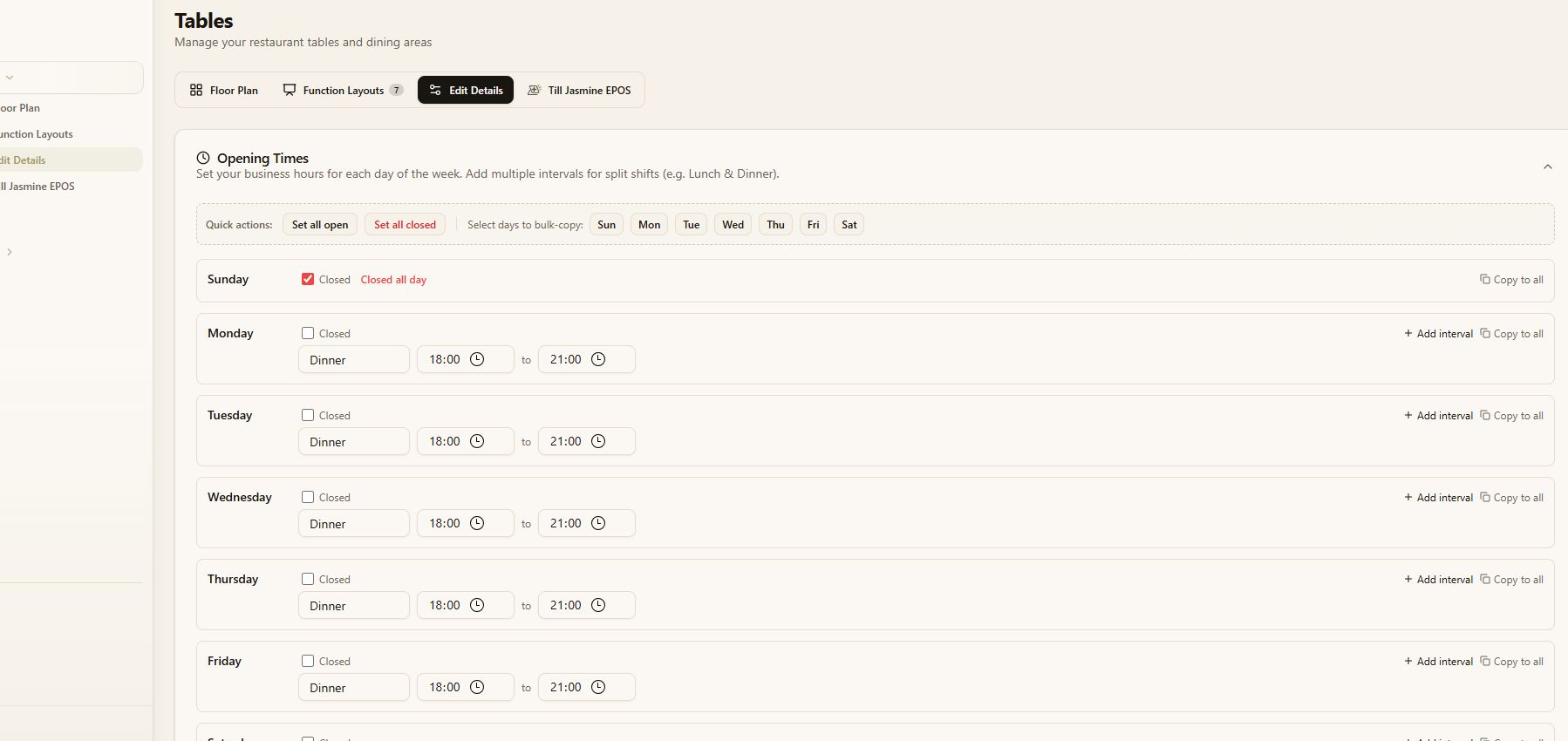The height and width of the screenshot is (741, 1568).
Task: Click Set all open quick action
Action: tap(320, 224)
